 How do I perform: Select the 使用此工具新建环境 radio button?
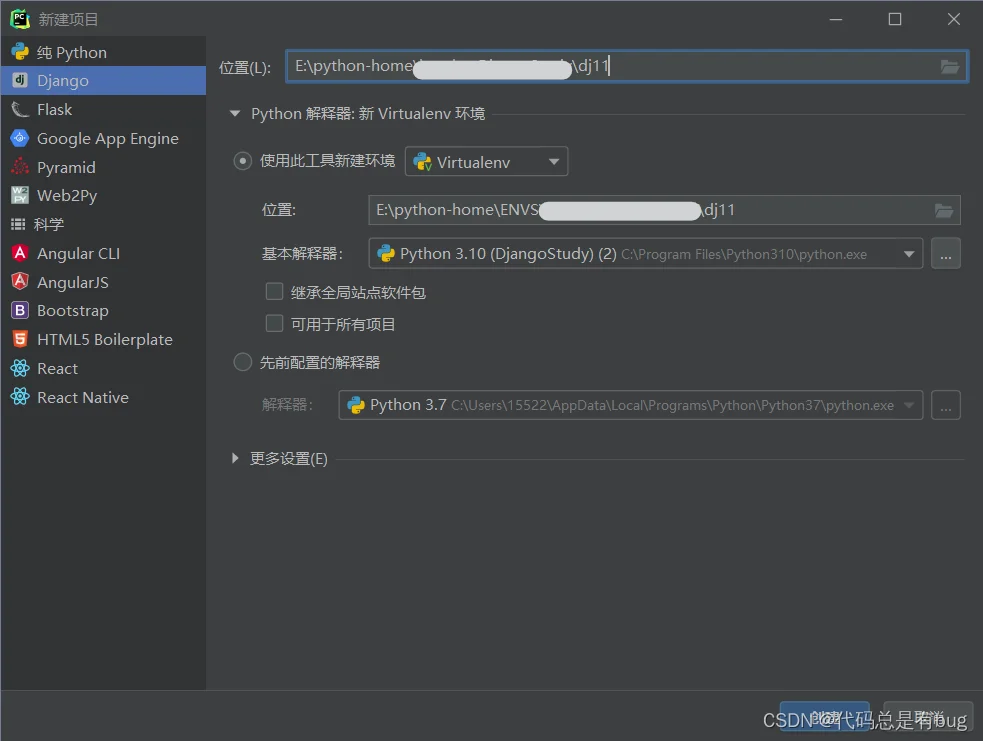pyautogui.click(x=243, y=161)
